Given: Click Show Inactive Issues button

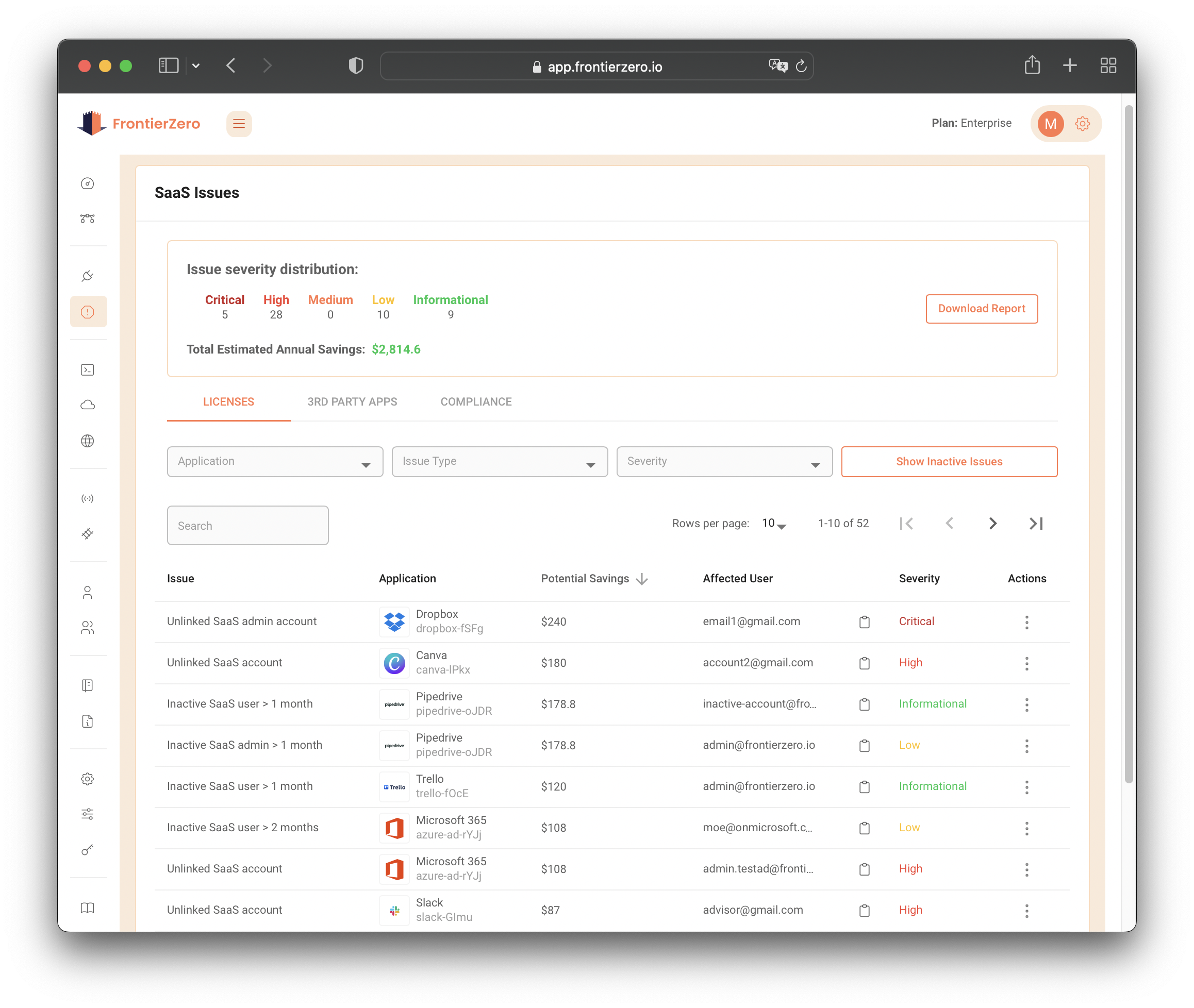Looking at the screenshot, I should (x=949, y=462).
